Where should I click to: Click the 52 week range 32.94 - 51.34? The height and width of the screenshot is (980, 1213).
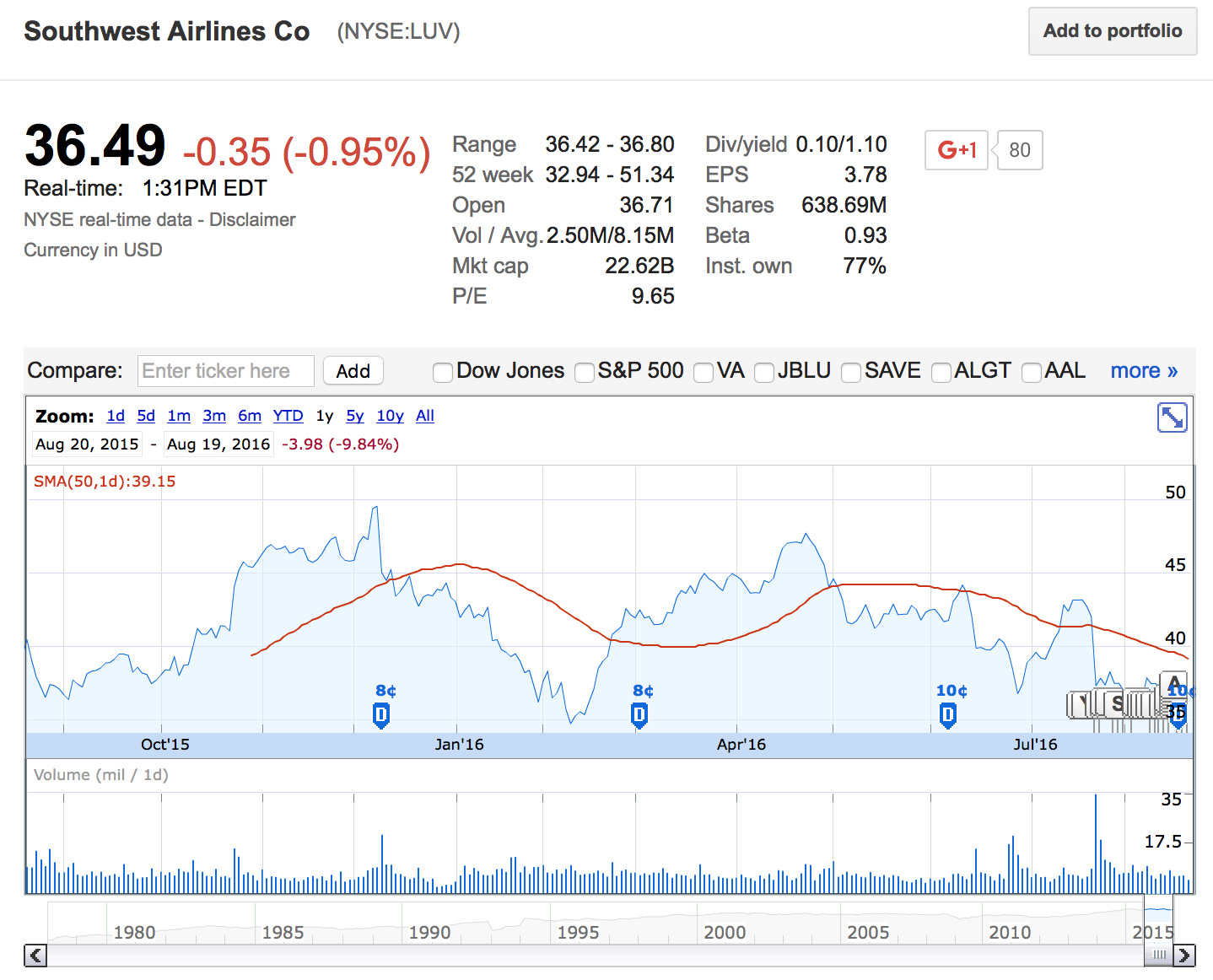pyautogui.click(x=610, y=175)
